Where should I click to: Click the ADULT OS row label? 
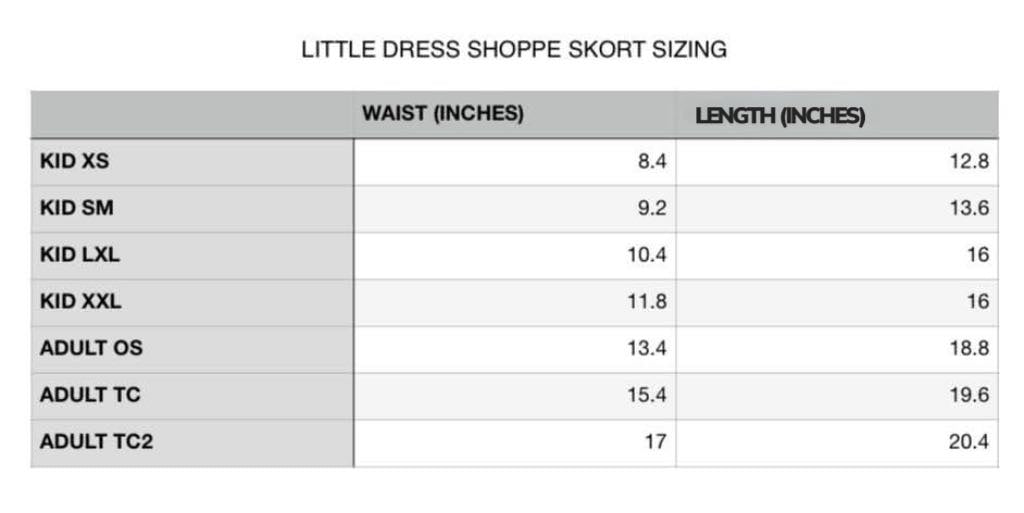click(x=91, y=348)
